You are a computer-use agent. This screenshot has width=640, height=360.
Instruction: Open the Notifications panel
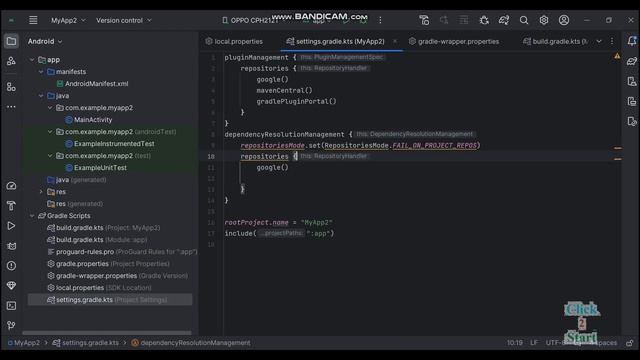click(x=632, y=41)
